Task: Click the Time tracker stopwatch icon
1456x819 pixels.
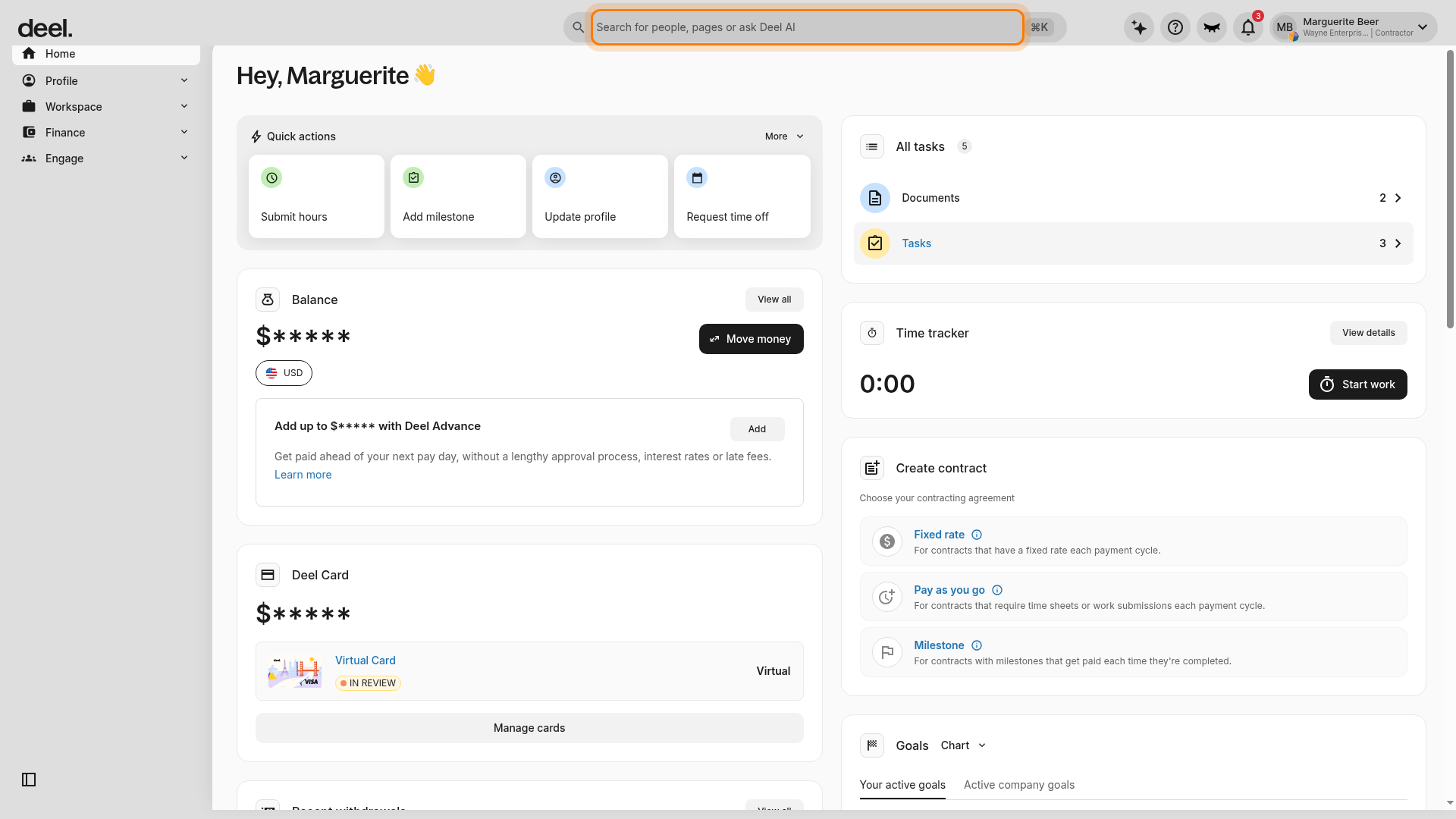Action: coord(872,333)
